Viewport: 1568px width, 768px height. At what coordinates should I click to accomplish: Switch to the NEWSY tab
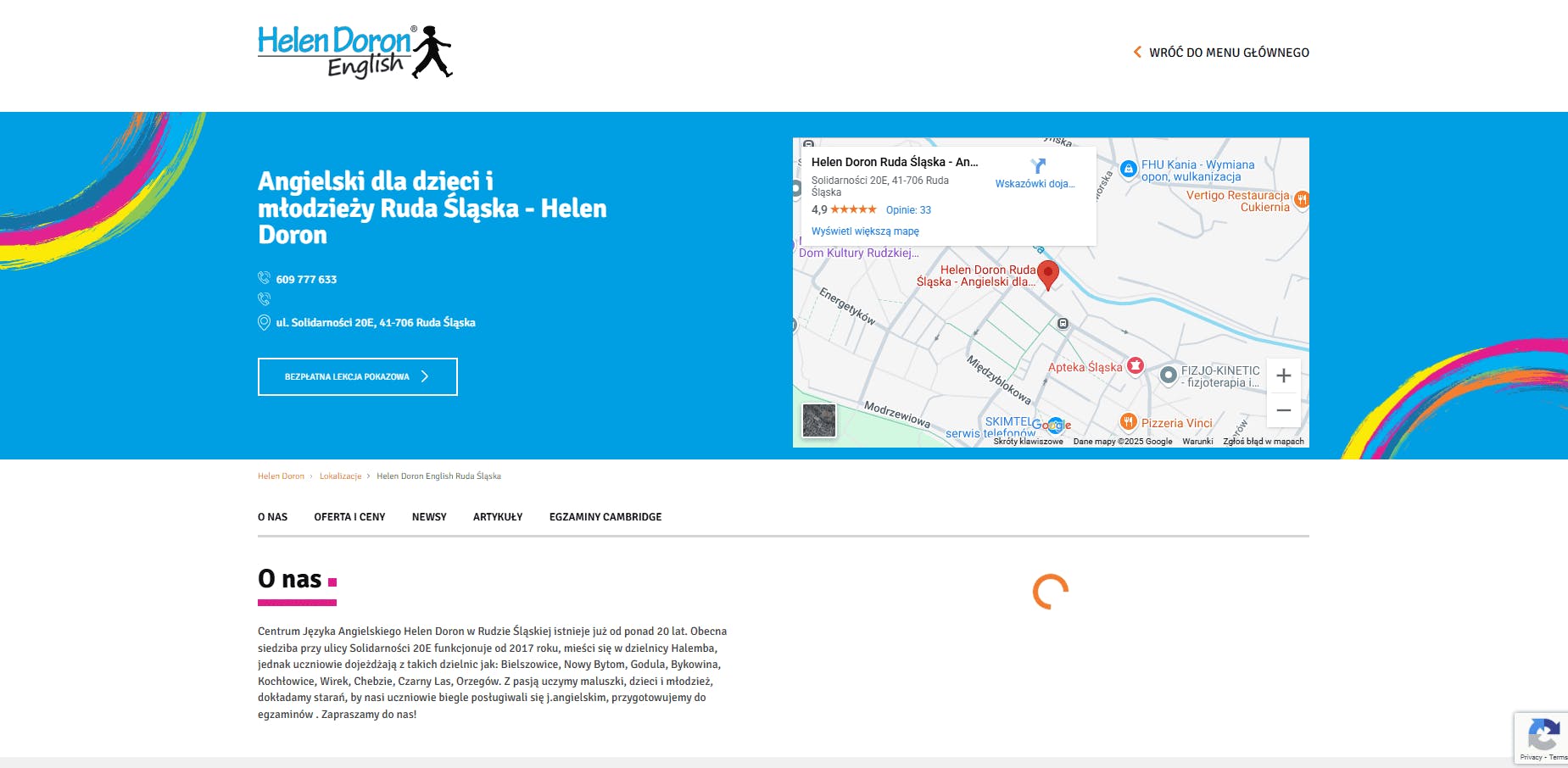[429, 517]
